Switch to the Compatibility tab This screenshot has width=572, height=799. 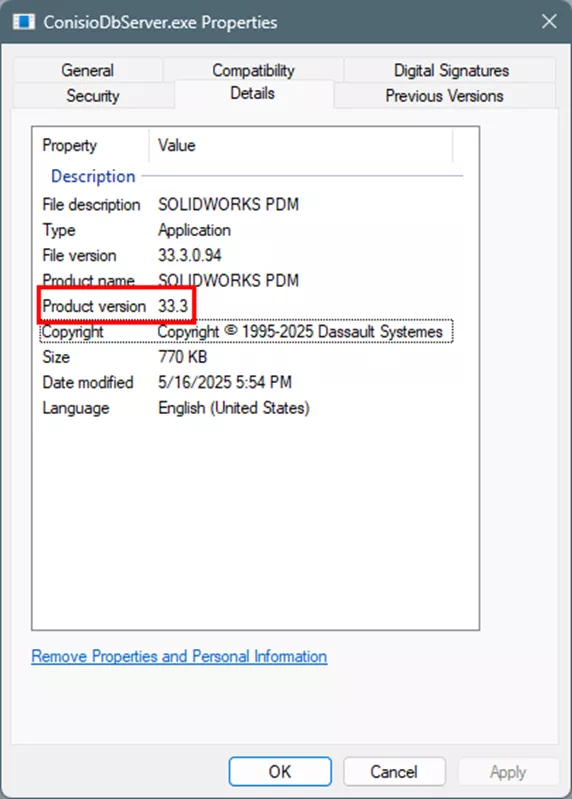point(253,70)
